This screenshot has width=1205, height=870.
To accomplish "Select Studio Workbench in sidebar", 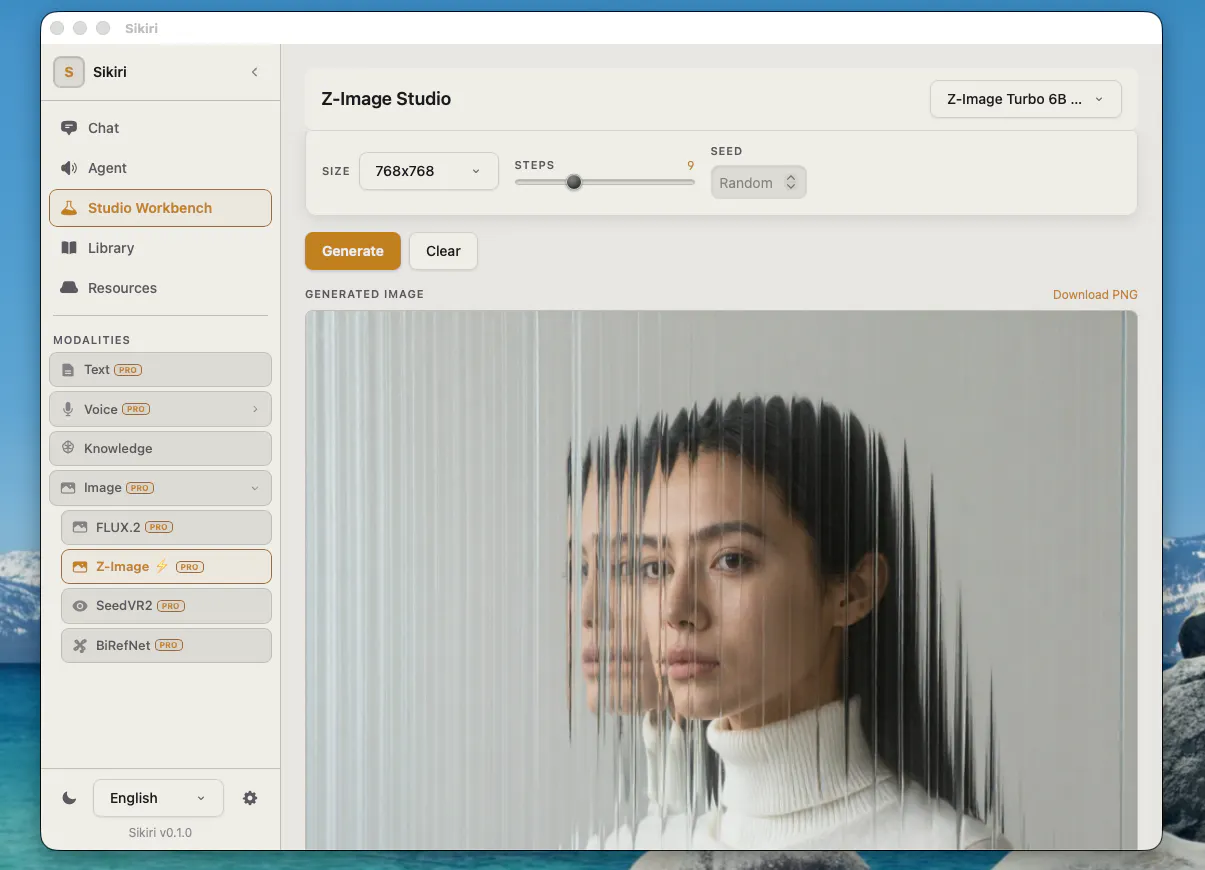I will 160,208.
